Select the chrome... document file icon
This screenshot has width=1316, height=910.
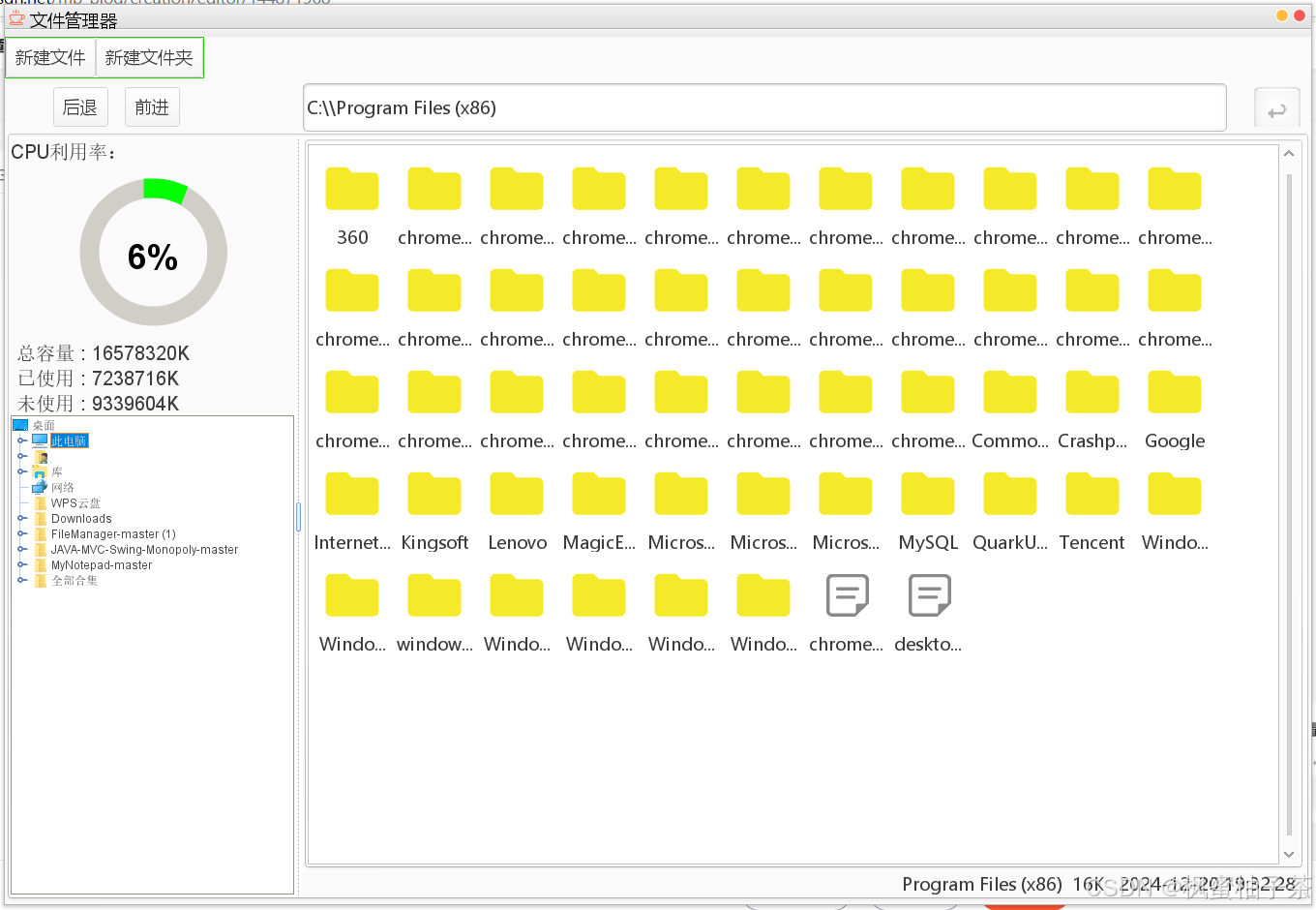pos(847,595)
